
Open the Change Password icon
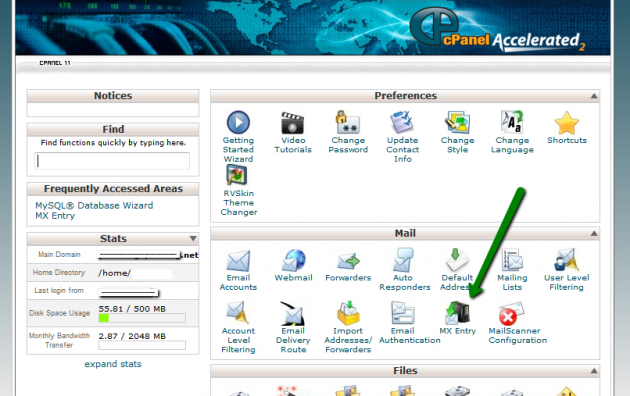[x=348, y=122]
